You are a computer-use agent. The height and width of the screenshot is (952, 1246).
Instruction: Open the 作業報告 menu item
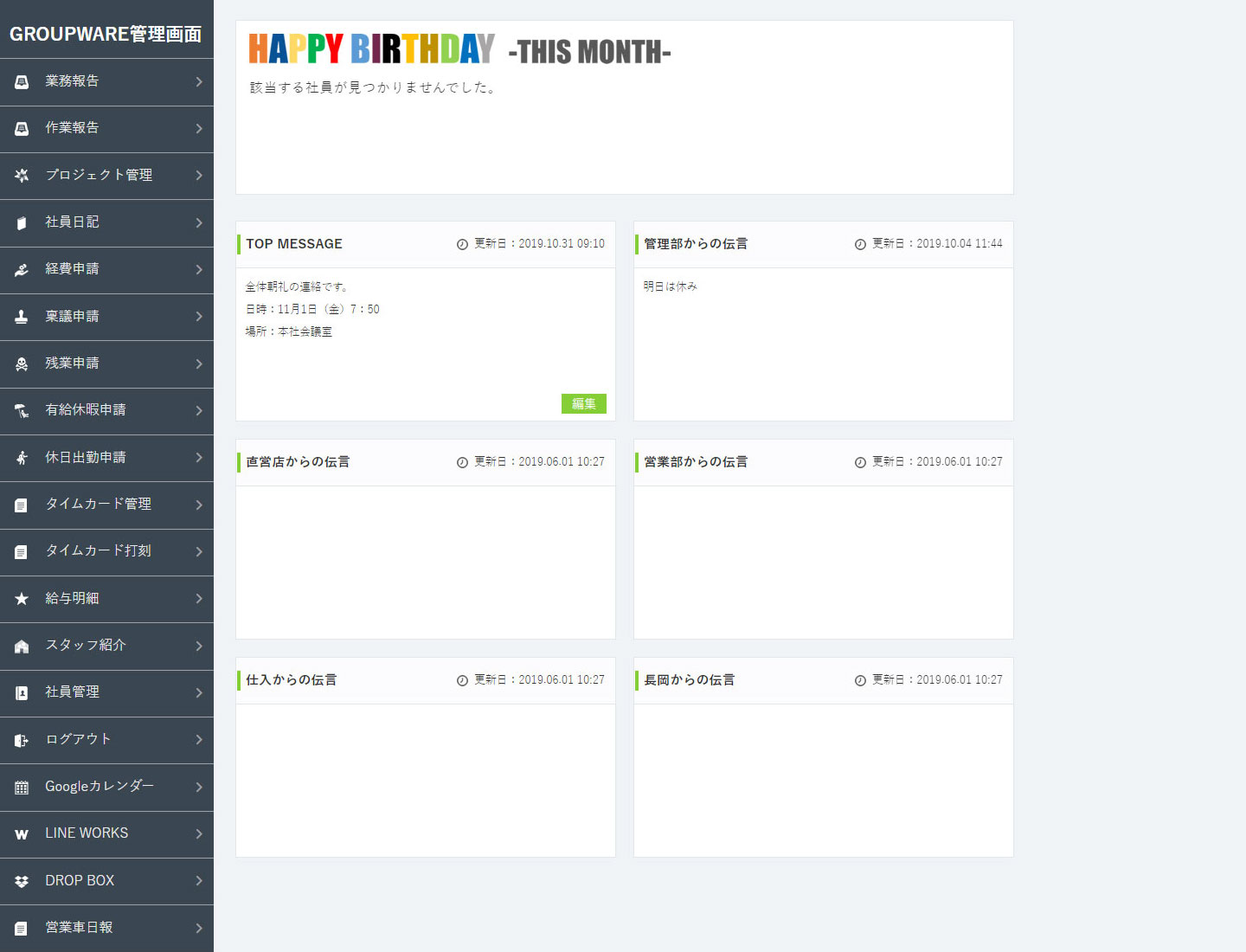point(74,128)
